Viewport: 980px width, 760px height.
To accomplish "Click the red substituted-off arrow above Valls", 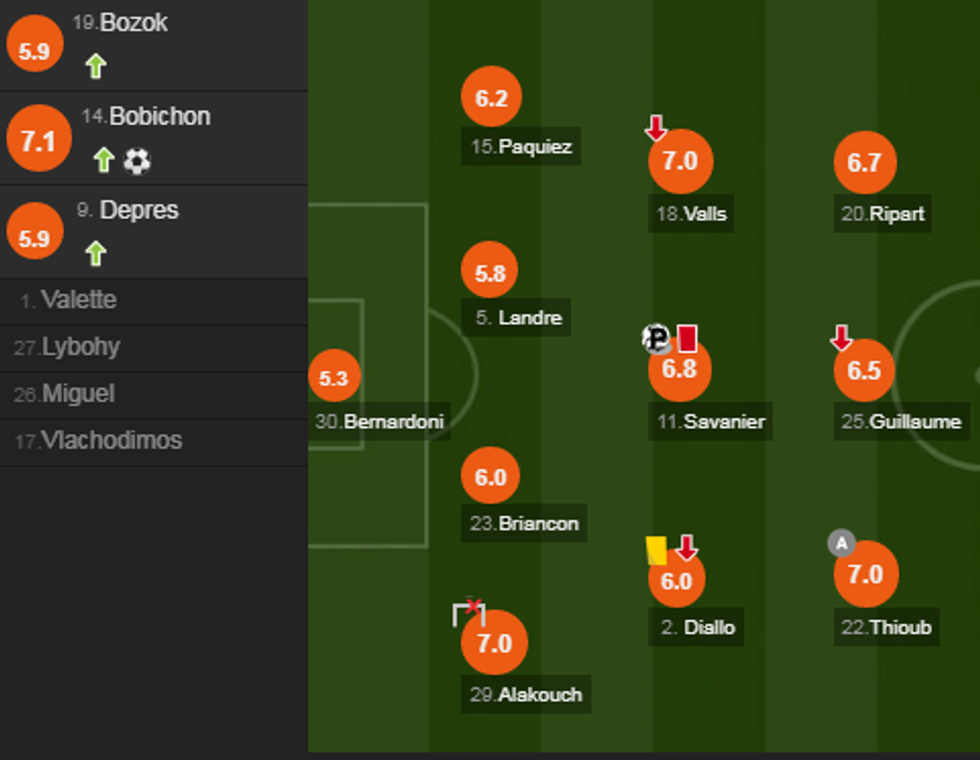I will click(x=656, y=128).
